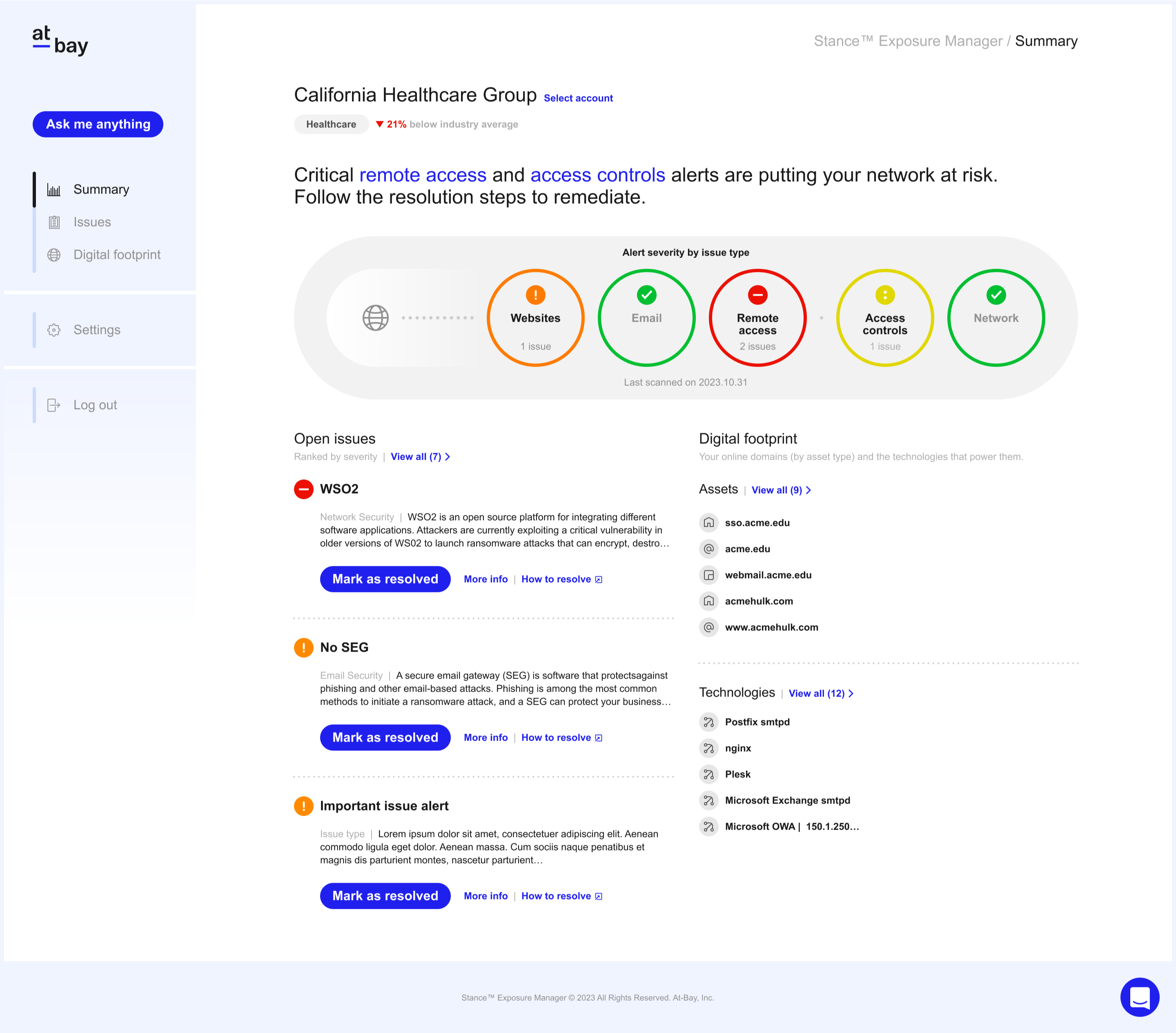Open Digital footprint in the sidebar
Screen dimensions: 1176x1033
(x=117, y=255)
